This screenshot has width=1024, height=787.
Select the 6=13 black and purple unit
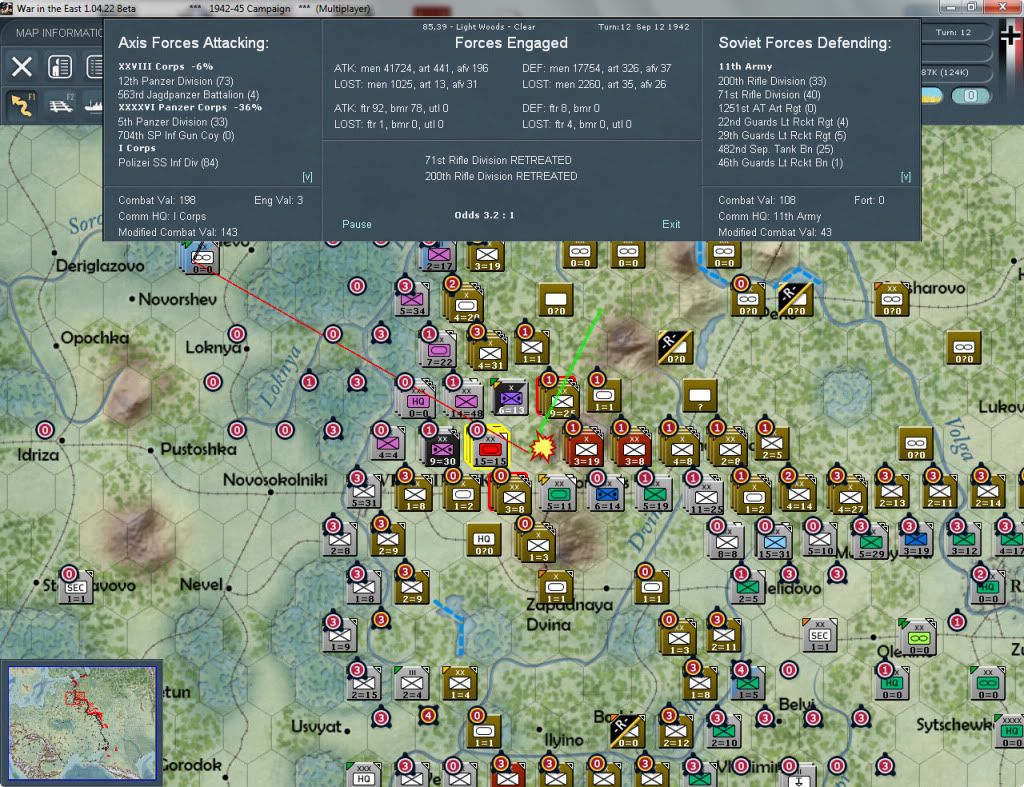(511, 398)
